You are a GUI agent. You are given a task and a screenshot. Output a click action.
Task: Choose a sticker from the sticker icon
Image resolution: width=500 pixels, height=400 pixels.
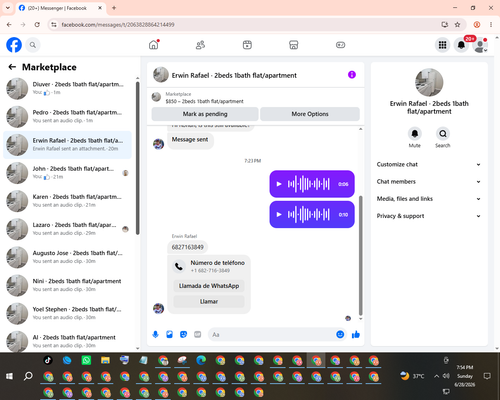click(x=183, y=334)
